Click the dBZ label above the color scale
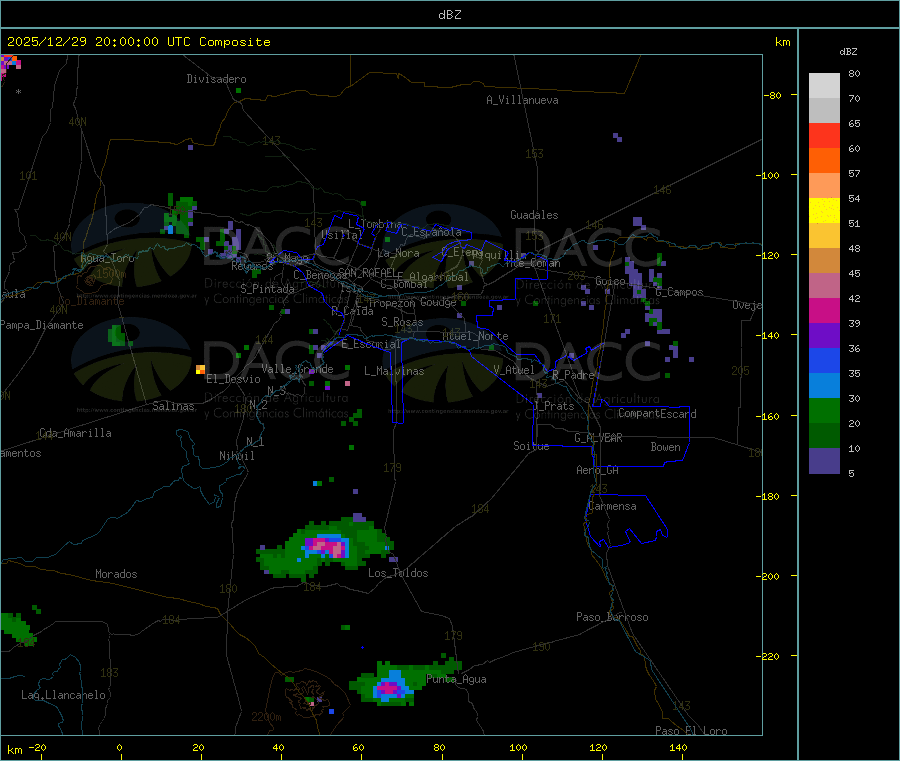This screenshot has height=761, width=900. tap(848, 52)
